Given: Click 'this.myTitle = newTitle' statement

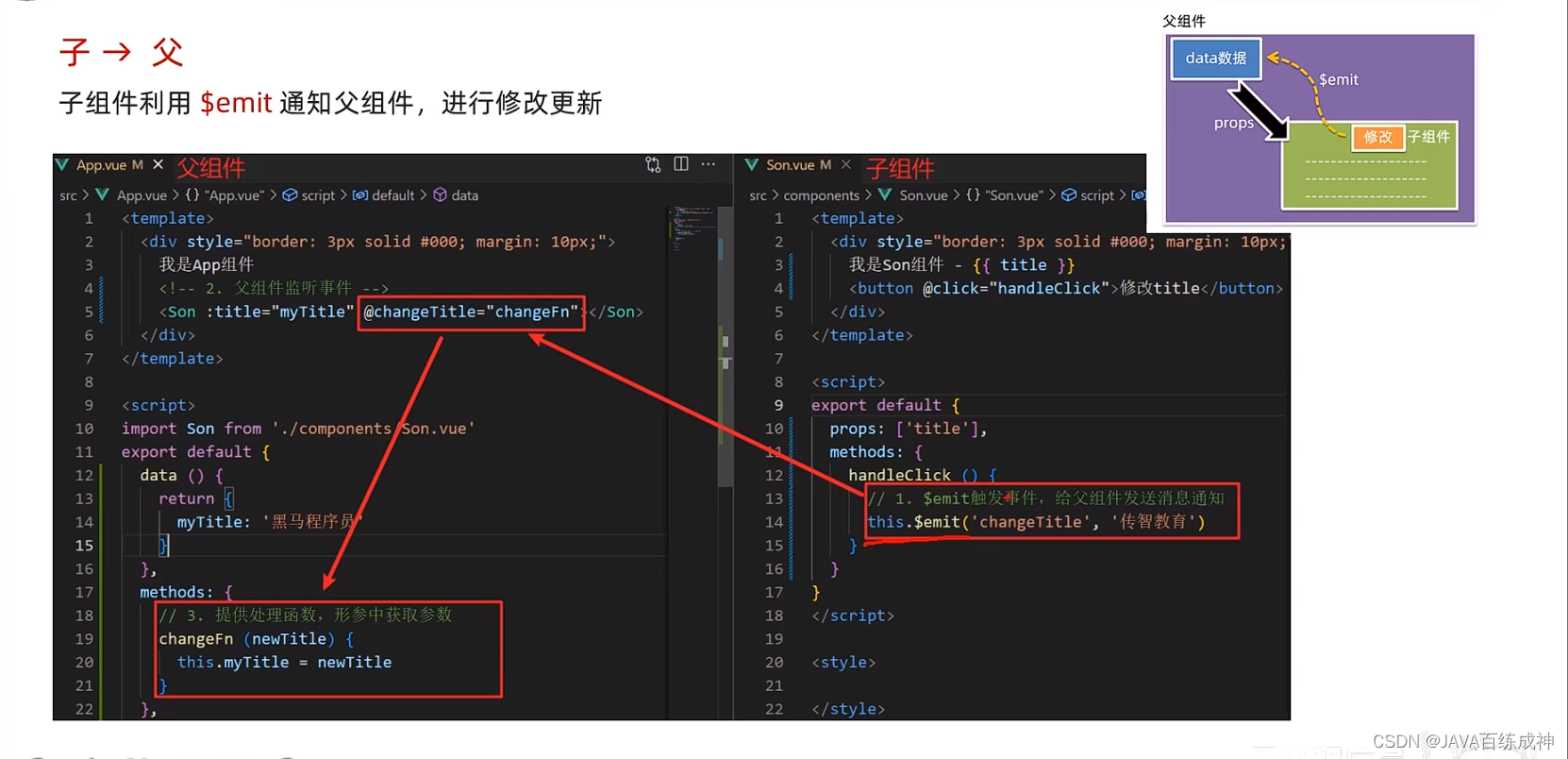Looking at the screenshot, I should pos(284,663).
